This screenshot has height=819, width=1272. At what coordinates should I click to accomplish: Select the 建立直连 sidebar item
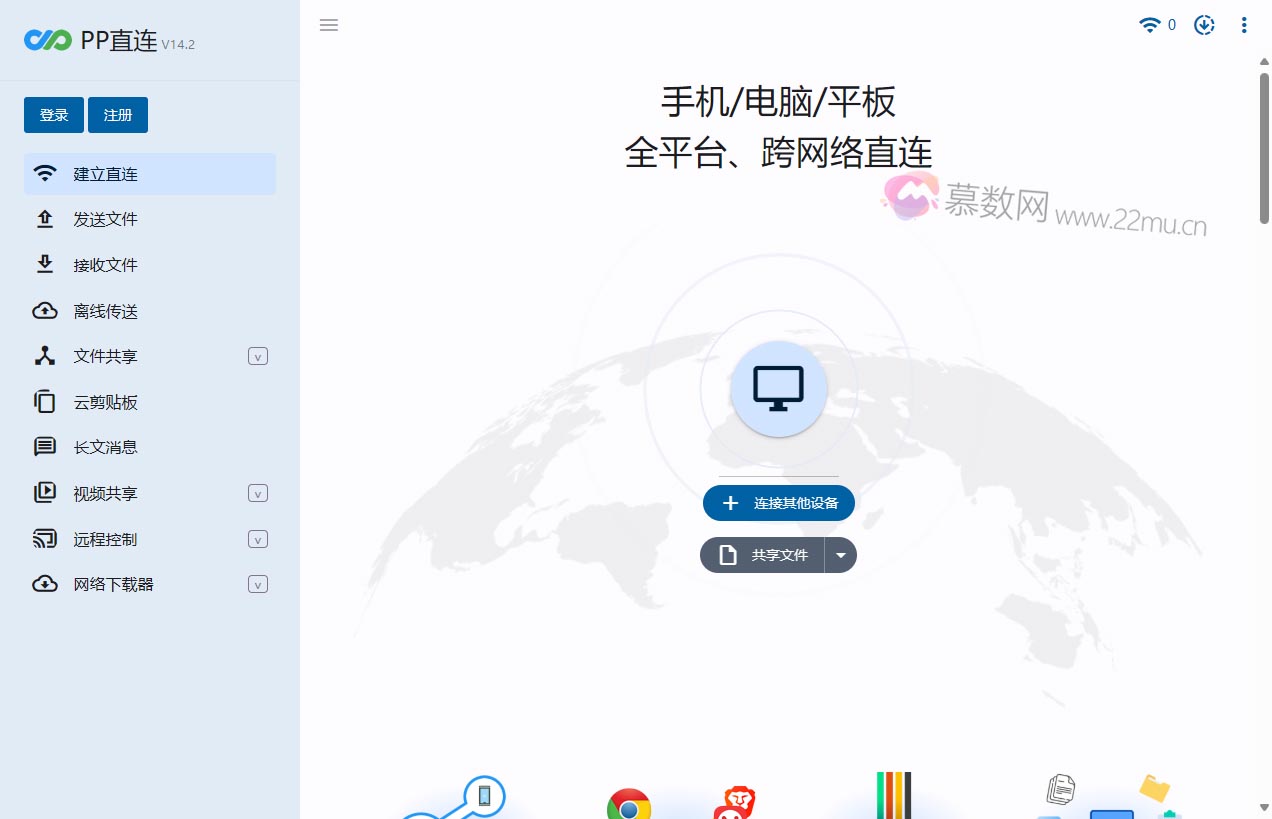pyautogui.click(x=105, y=173)
